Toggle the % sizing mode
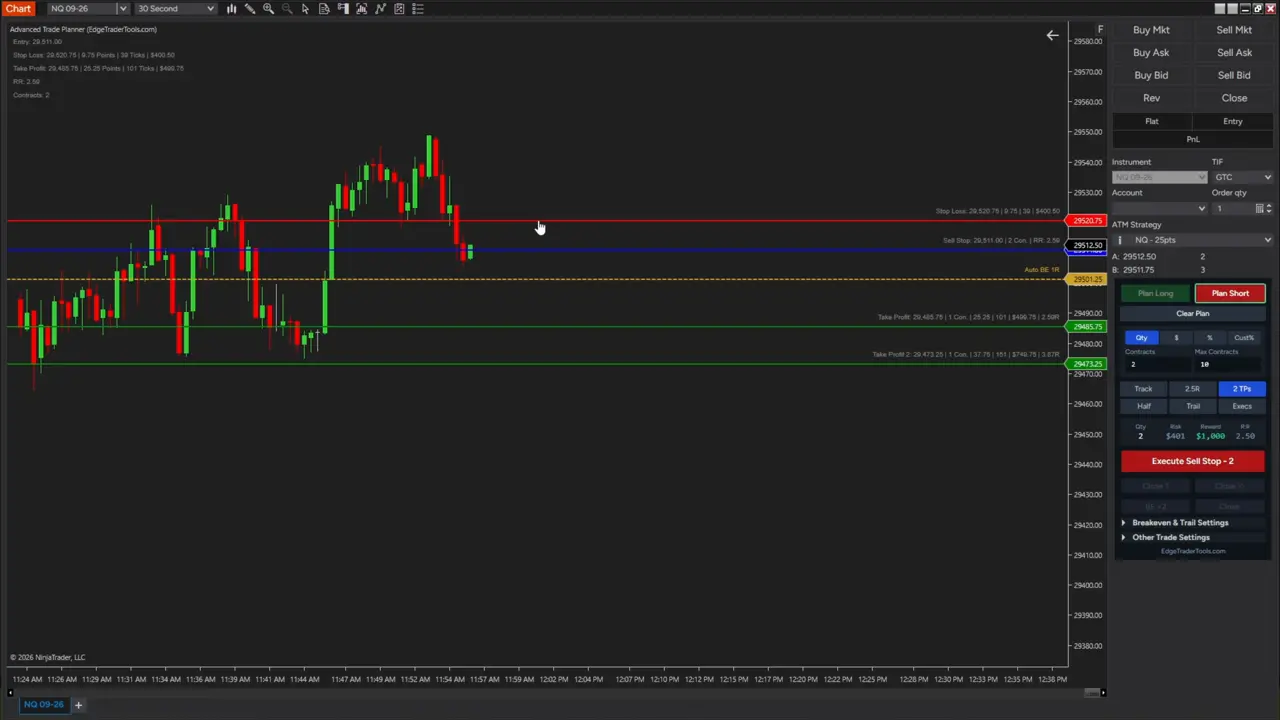1280x720 pixels. coord(1209,338)
